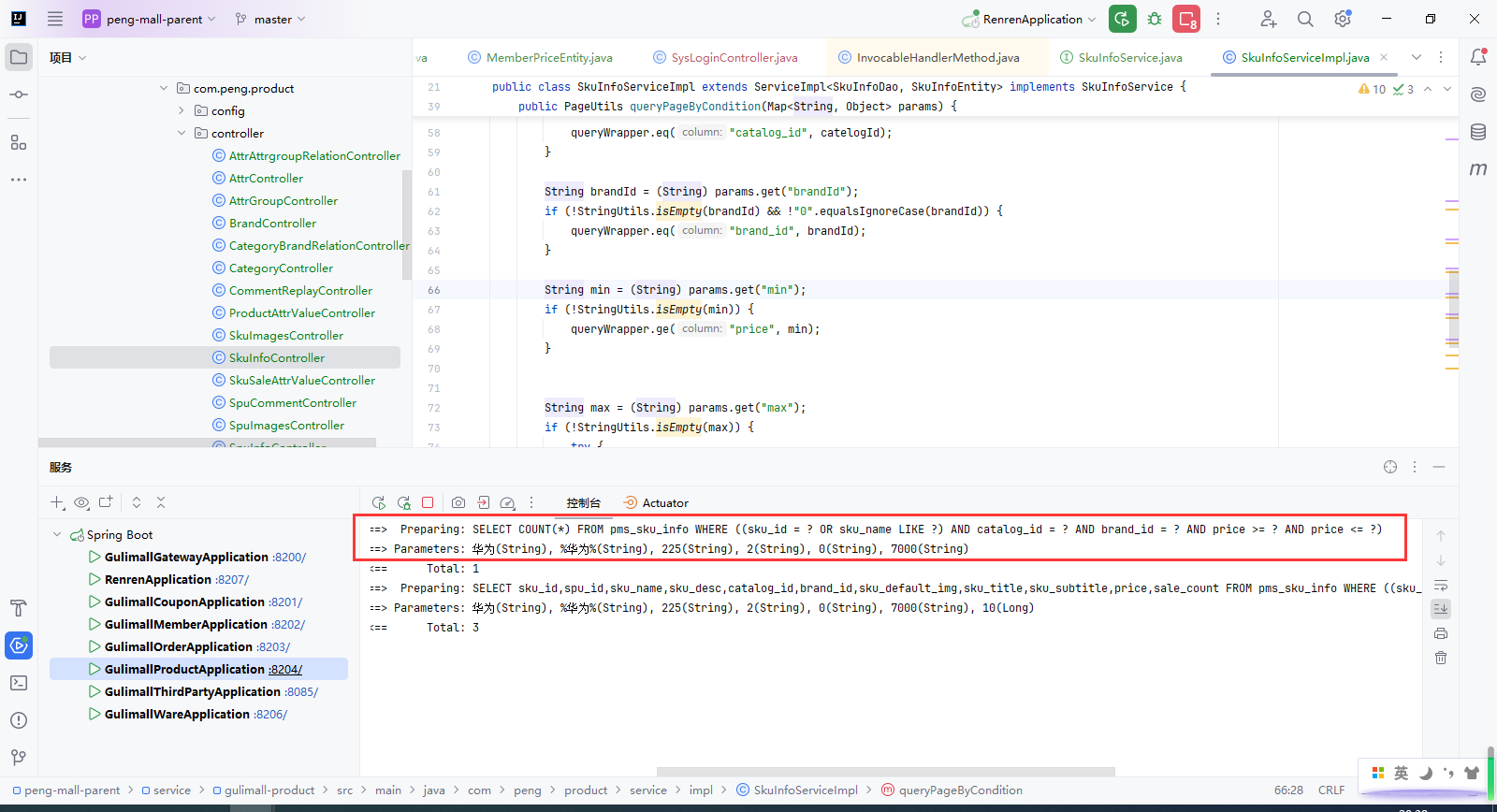Open GulimallGatewayApplication port 8200 link

pyautogui.click(x=289, y=557)
